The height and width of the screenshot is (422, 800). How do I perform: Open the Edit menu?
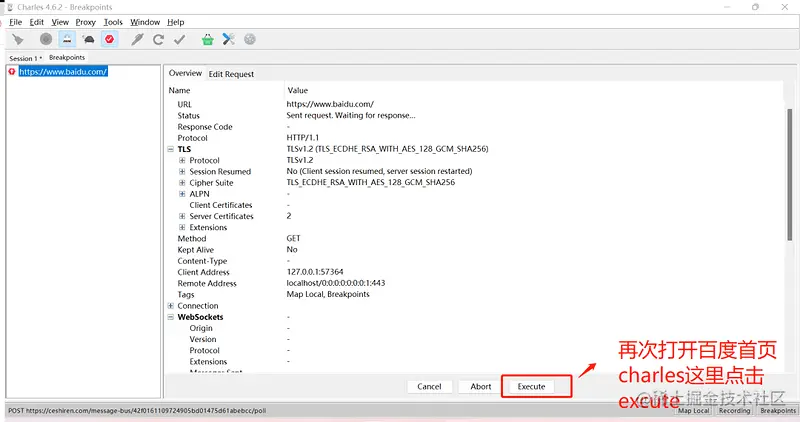point(36,22)
